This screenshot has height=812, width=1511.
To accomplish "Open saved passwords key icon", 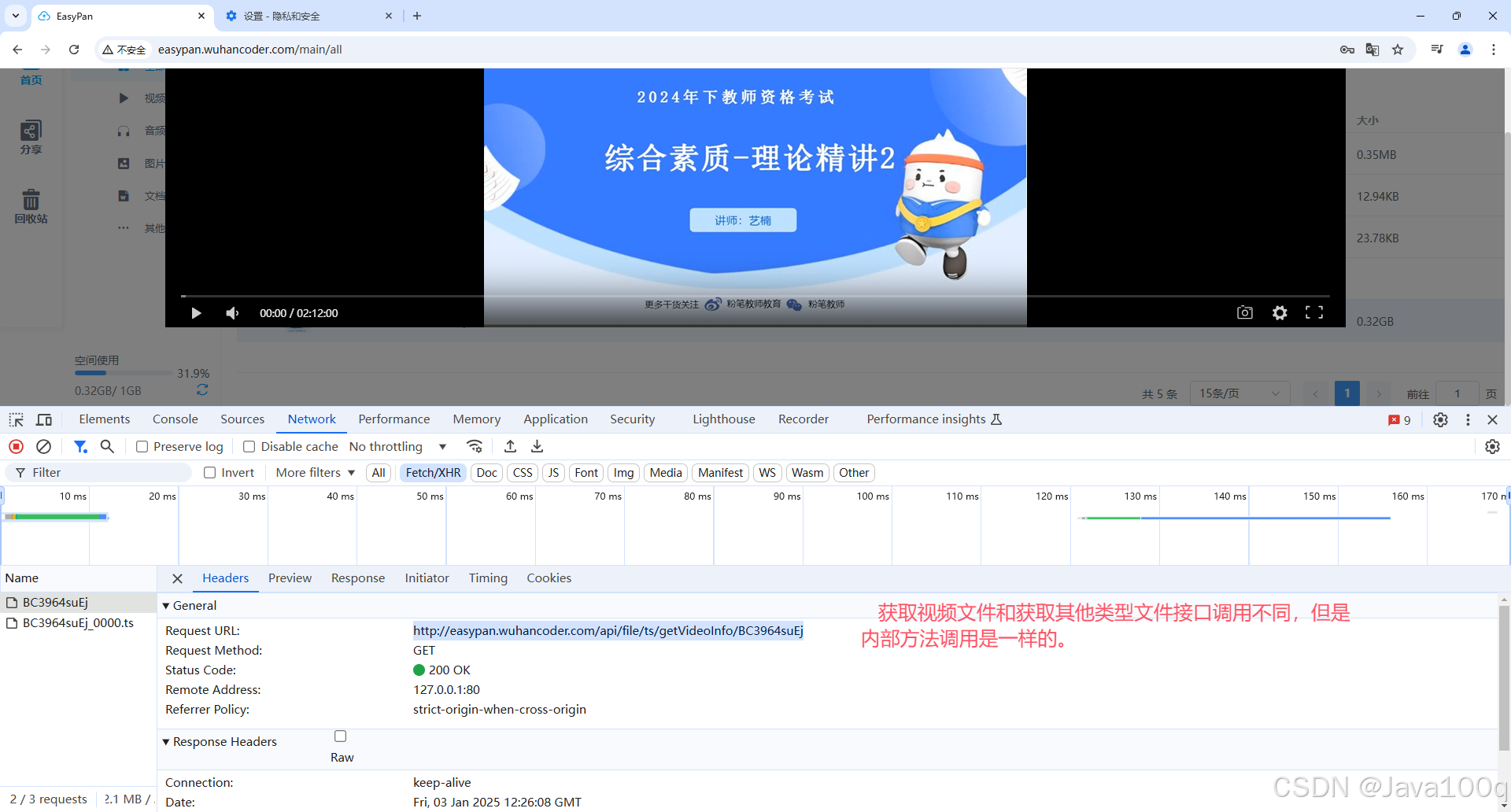I will click(x=1347, y=50).
